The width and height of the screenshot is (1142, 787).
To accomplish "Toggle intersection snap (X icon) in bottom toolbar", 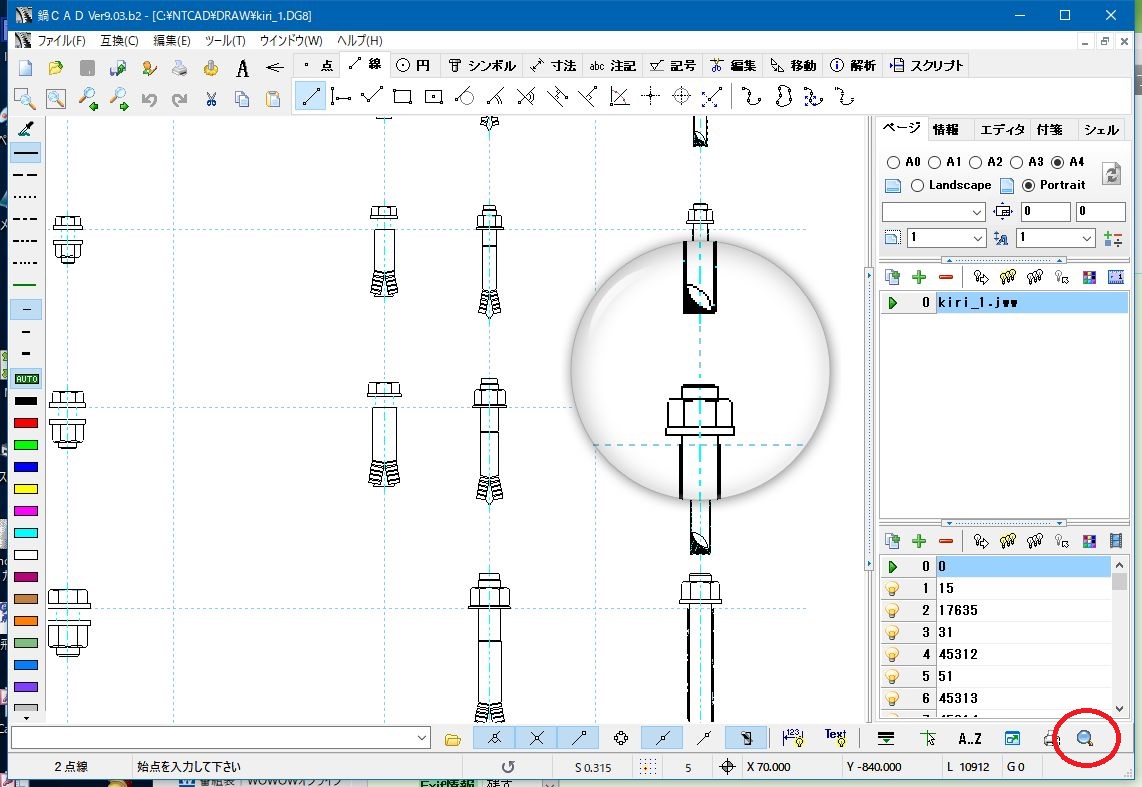I will (x=536, y=738).
